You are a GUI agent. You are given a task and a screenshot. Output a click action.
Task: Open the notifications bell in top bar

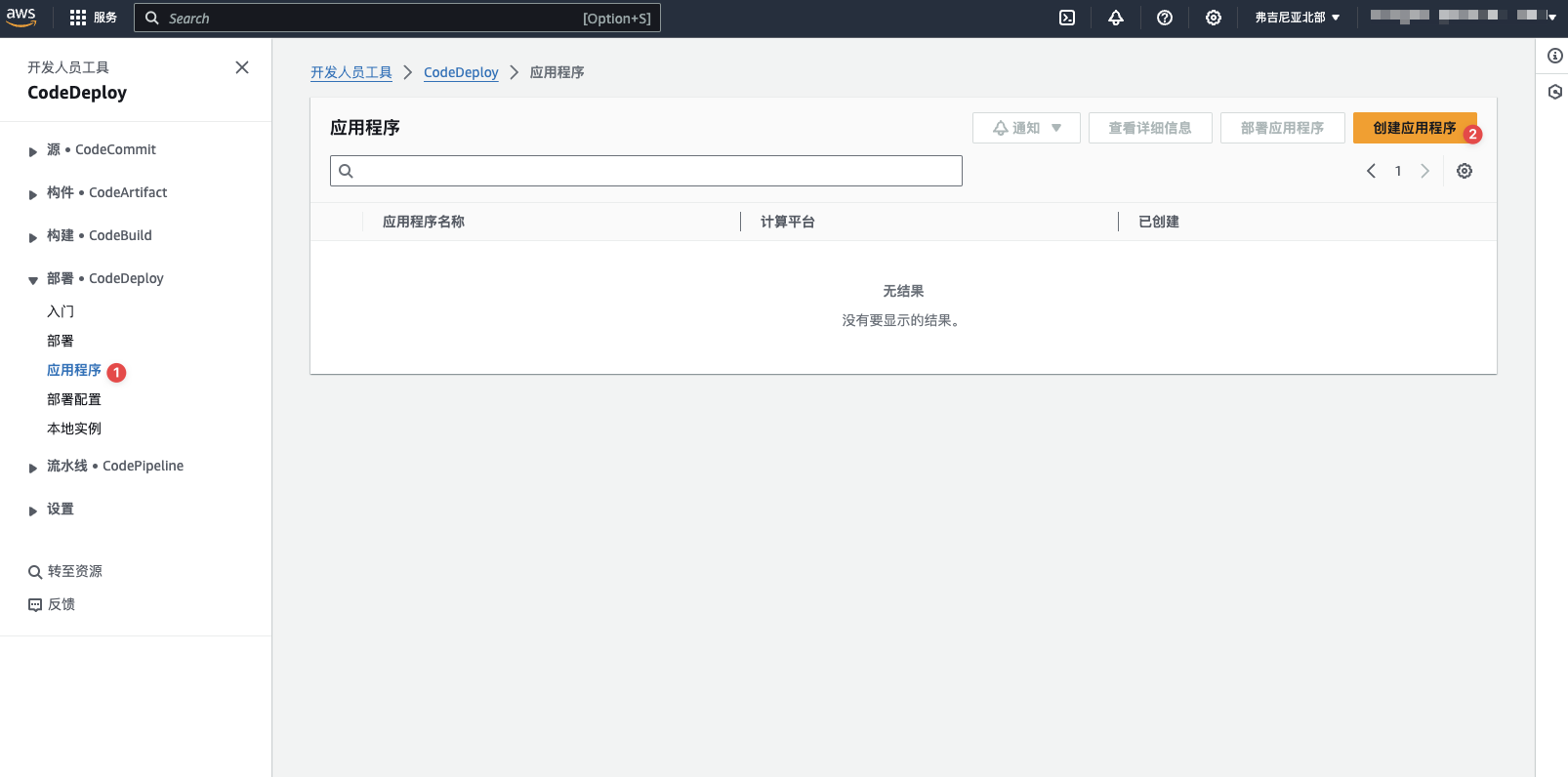pos(1116,18)
